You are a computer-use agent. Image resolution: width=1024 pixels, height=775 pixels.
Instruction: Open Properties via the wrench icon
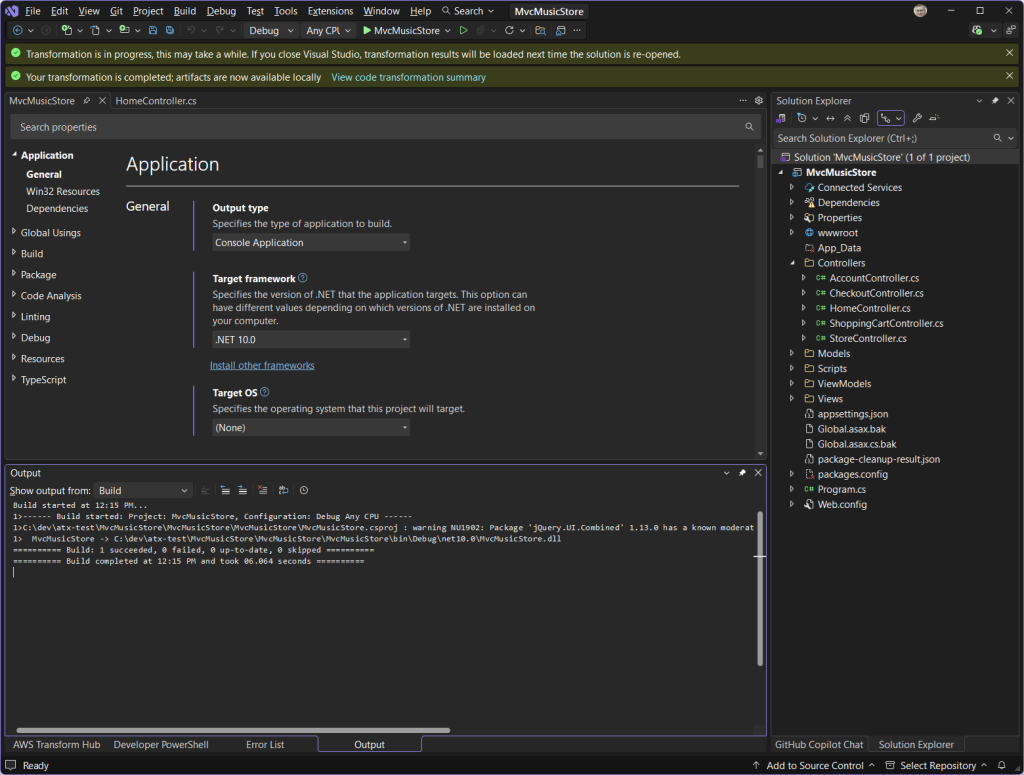coord(919,119)
